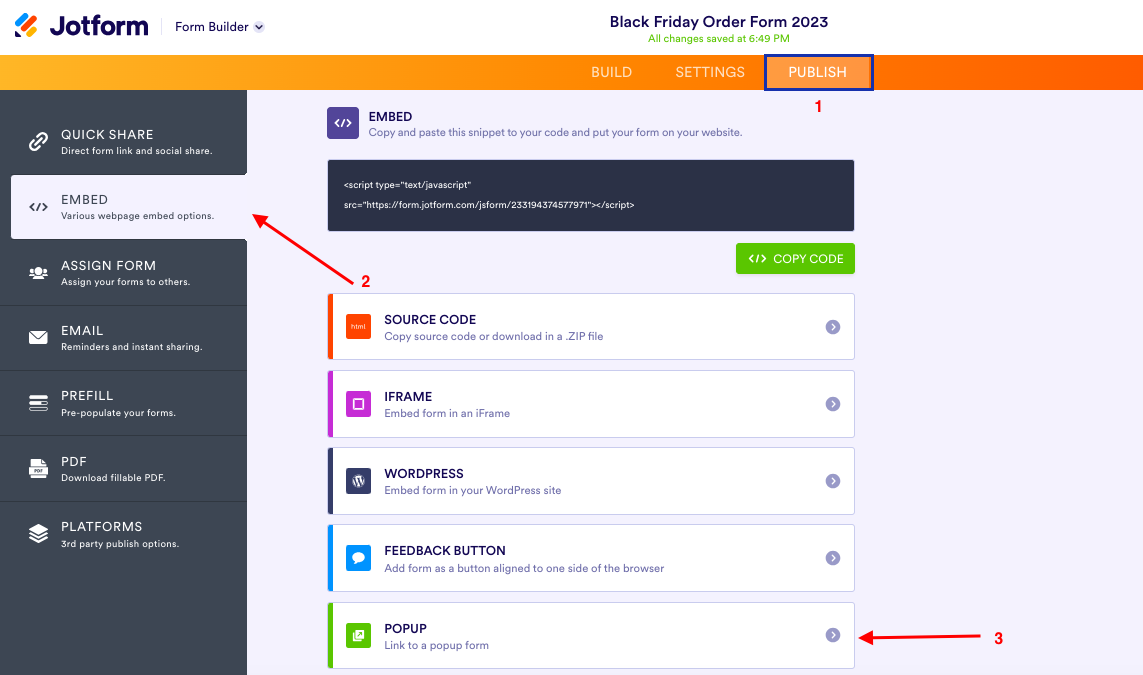Click 'Embed form in your WordPress site' text
1143x675 pixels.
pos(472,491)
